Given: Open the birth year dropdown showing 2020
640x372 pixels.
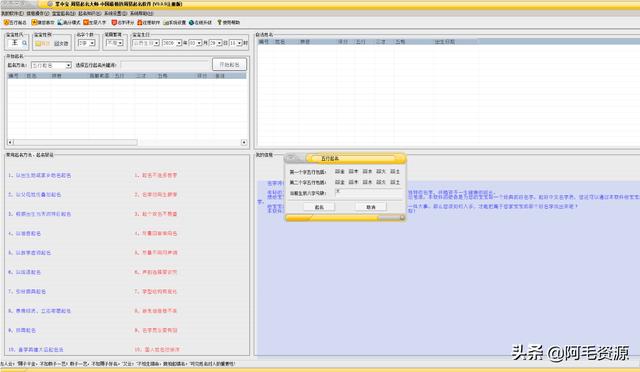Looking at the screenshot, I should pyautogui.click(x=171, y=43).
